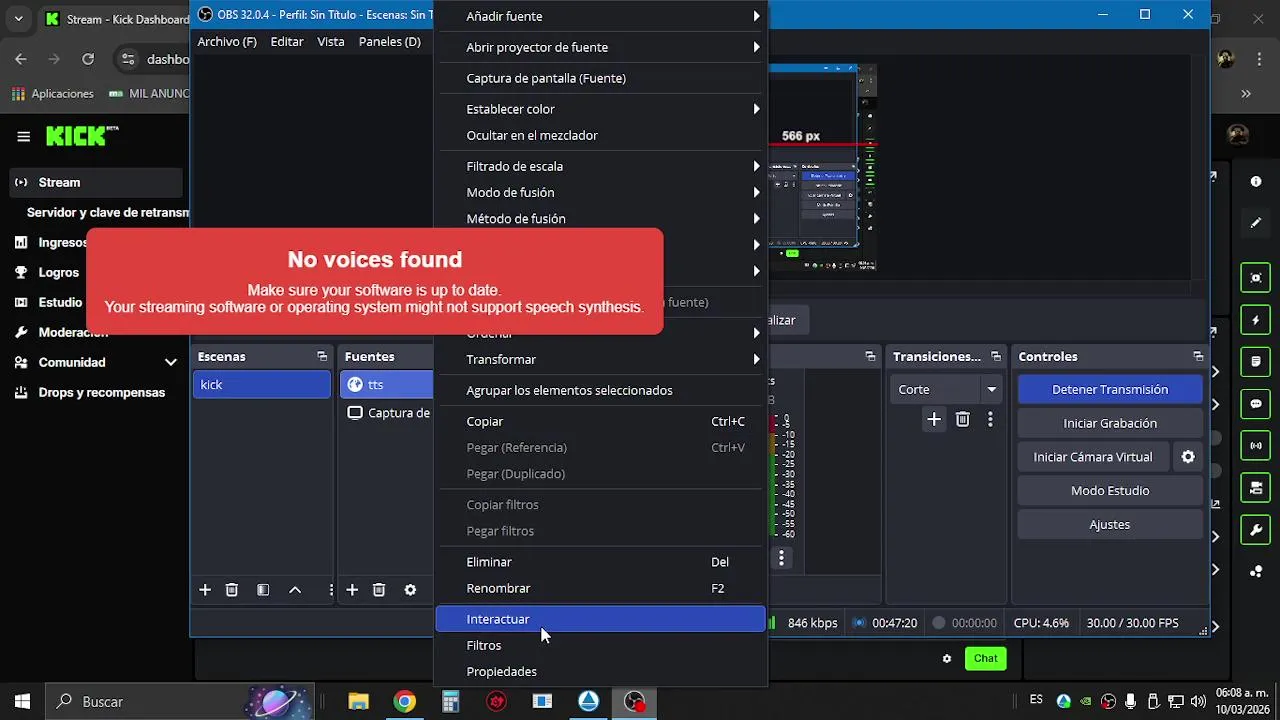Open Archivo (F) menu in OBS
Viewport: 1280px width, 720px height.
pos(227,41)
